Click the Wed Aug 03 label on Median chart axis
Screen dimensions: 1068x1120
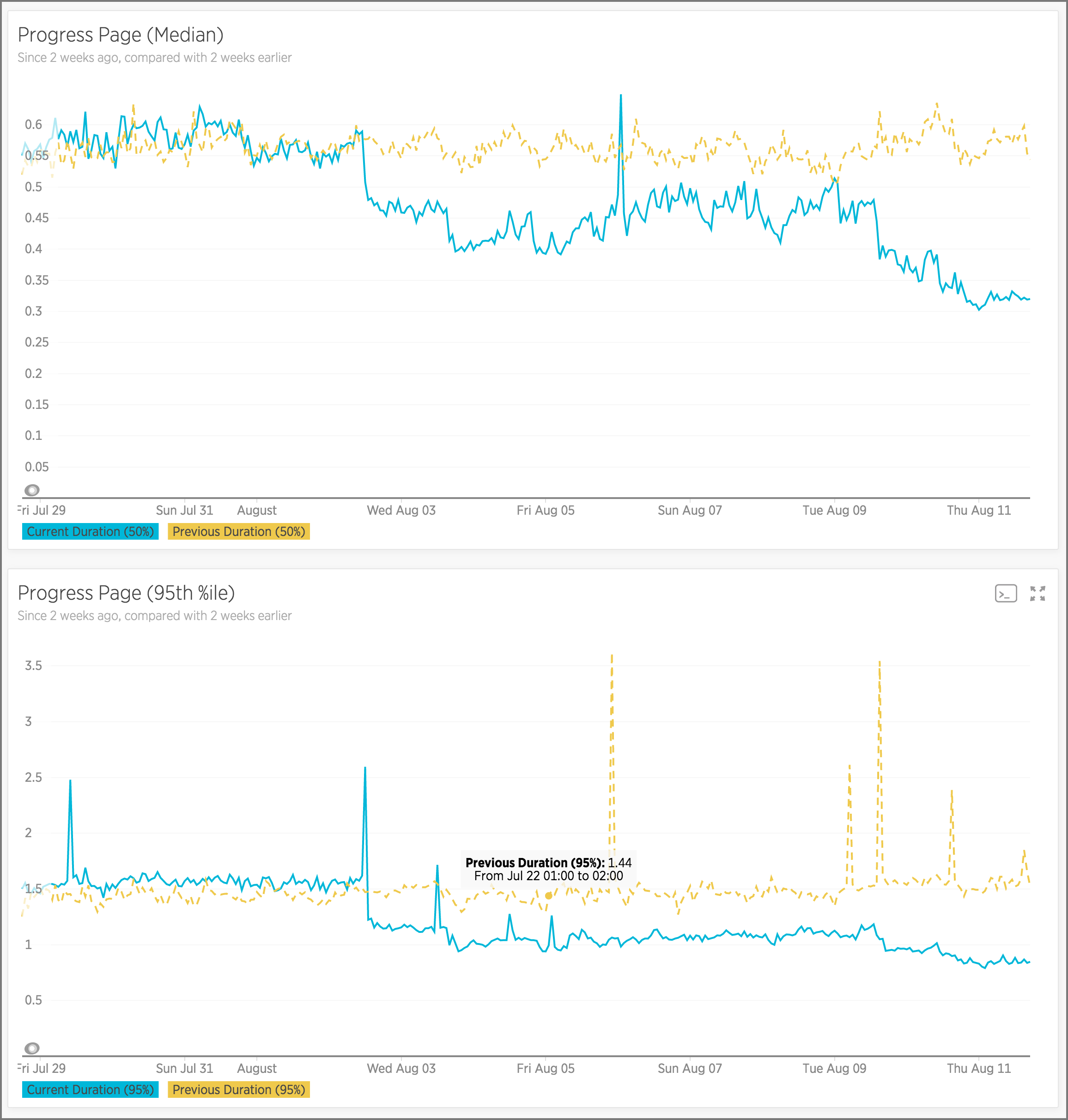pos(401,510)
